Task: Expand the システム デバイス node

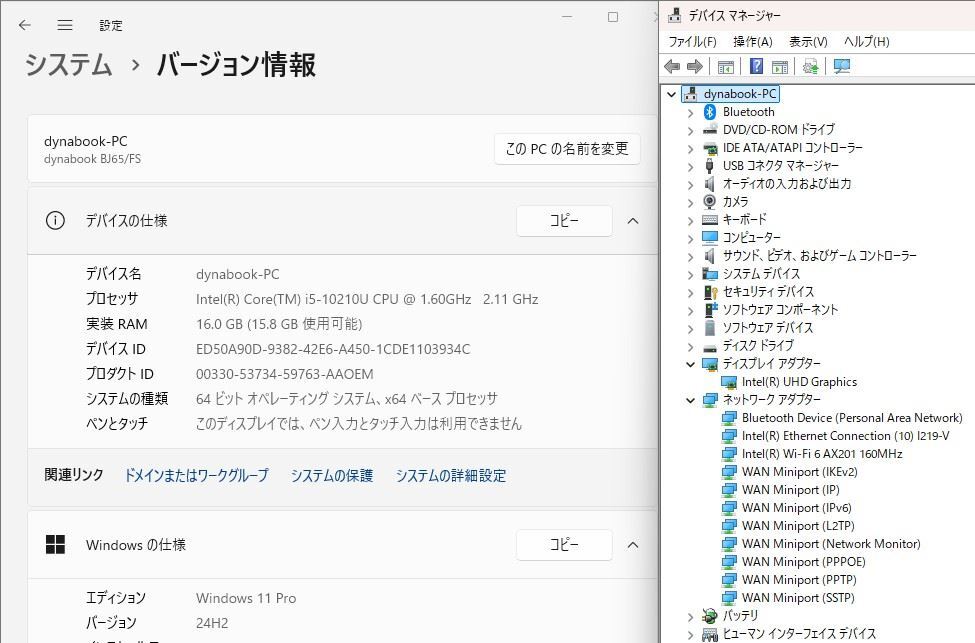Action: (690, 275)
